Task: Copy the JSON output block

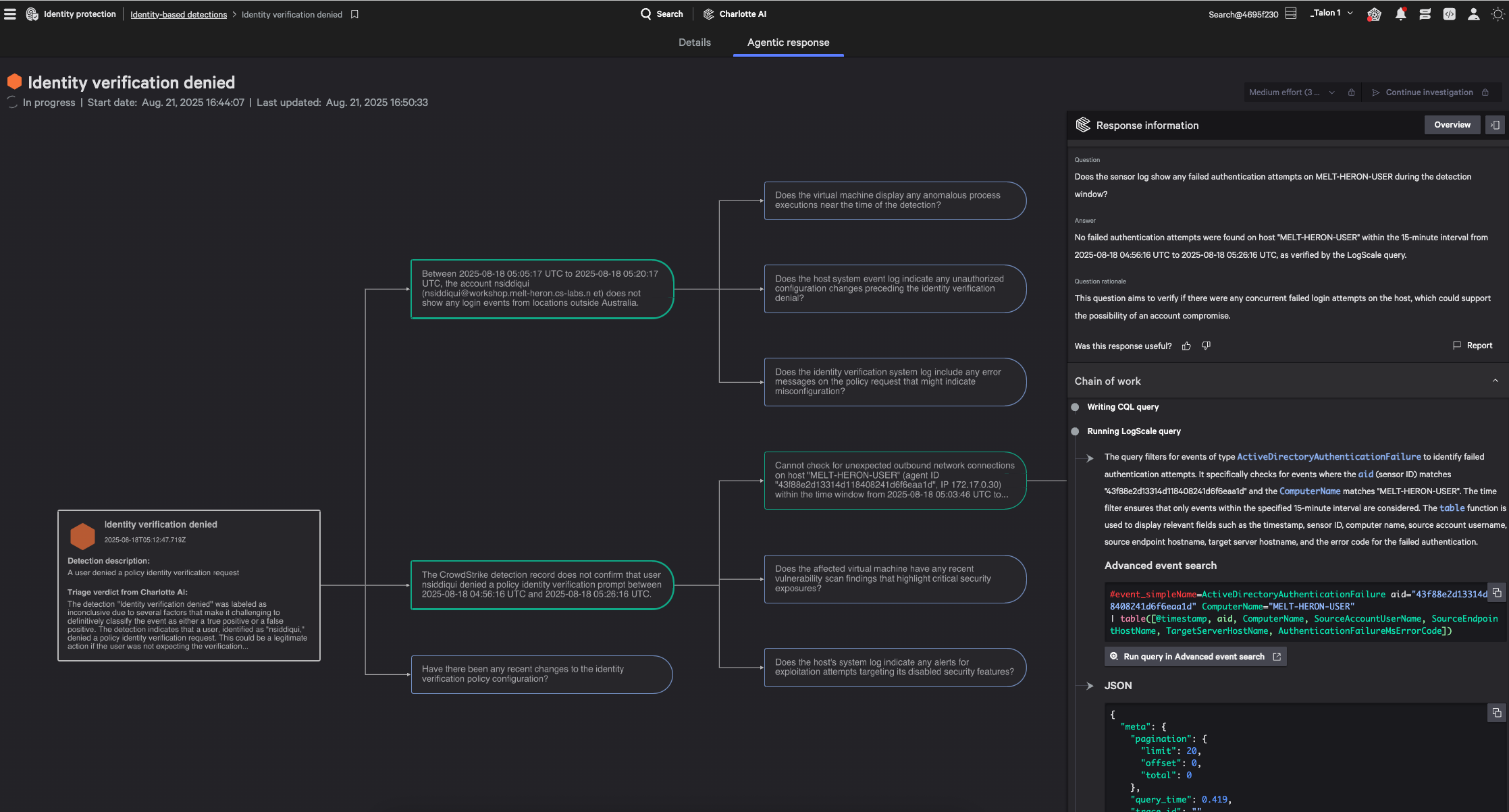Action: pyautogui.click(x=1496, y=713)
